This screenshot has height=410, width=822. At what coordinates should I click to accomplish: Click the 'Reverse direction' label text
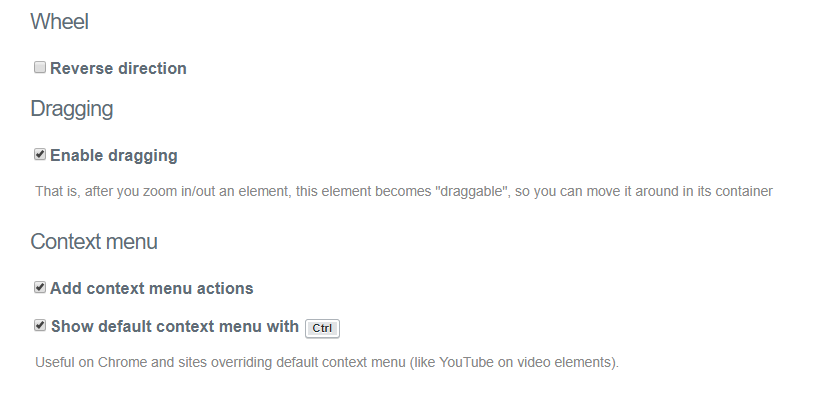118,69
